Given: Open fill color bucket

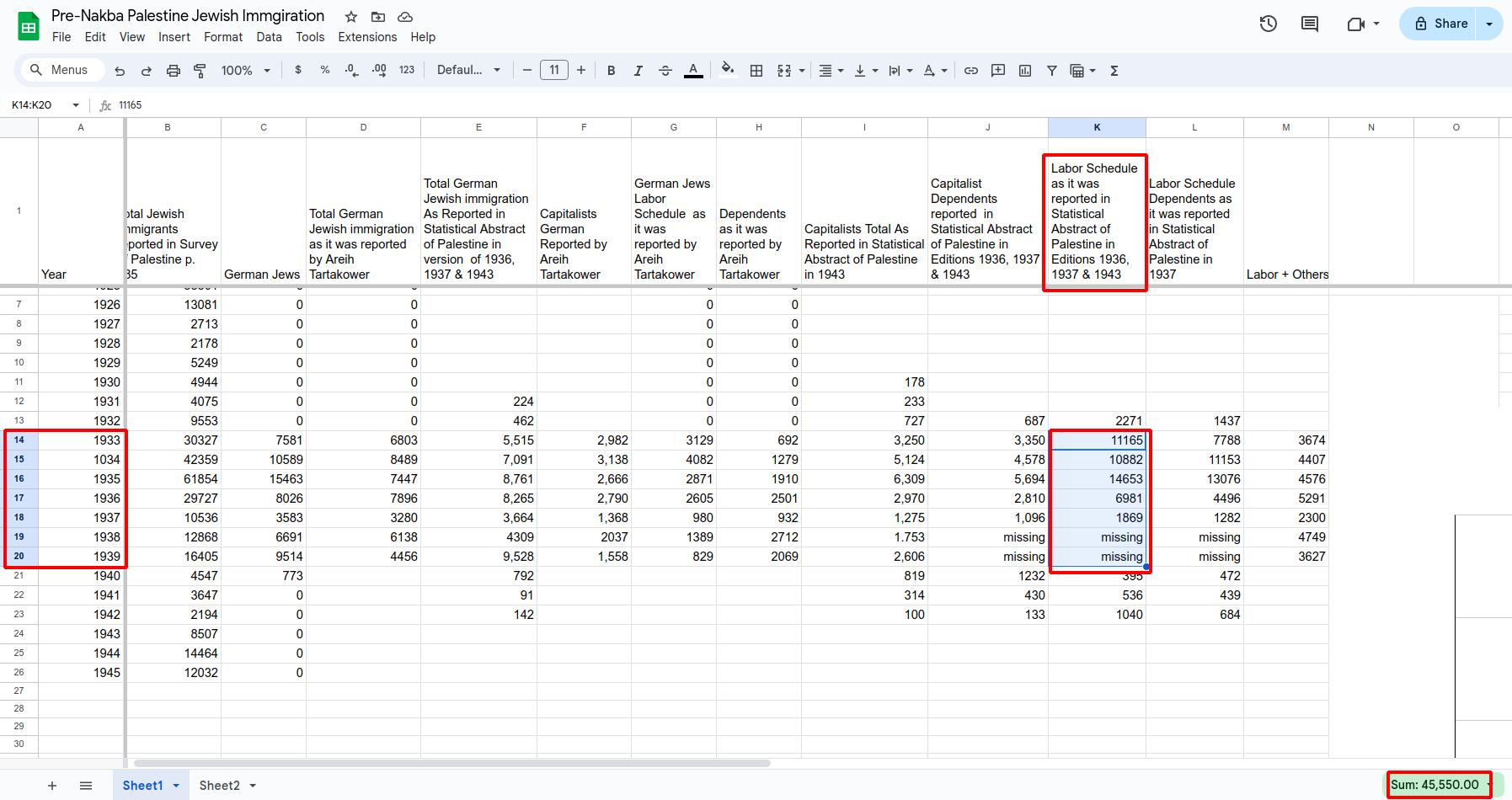Looking at the screenshot, I should pos(729,71).
